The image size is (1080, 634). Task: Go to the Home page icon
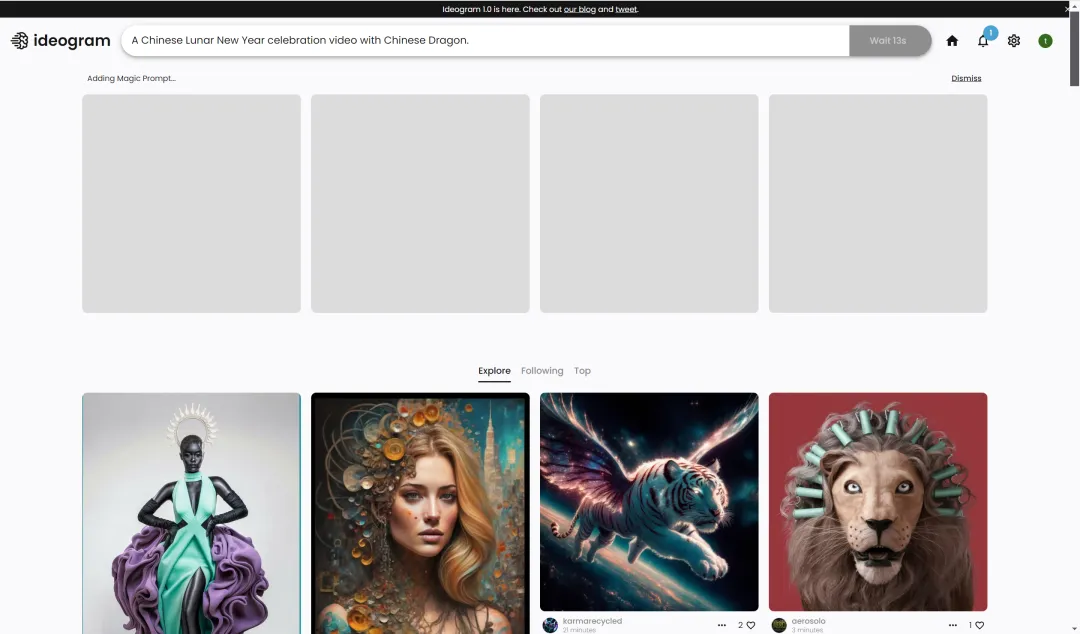tap(952, 41)
